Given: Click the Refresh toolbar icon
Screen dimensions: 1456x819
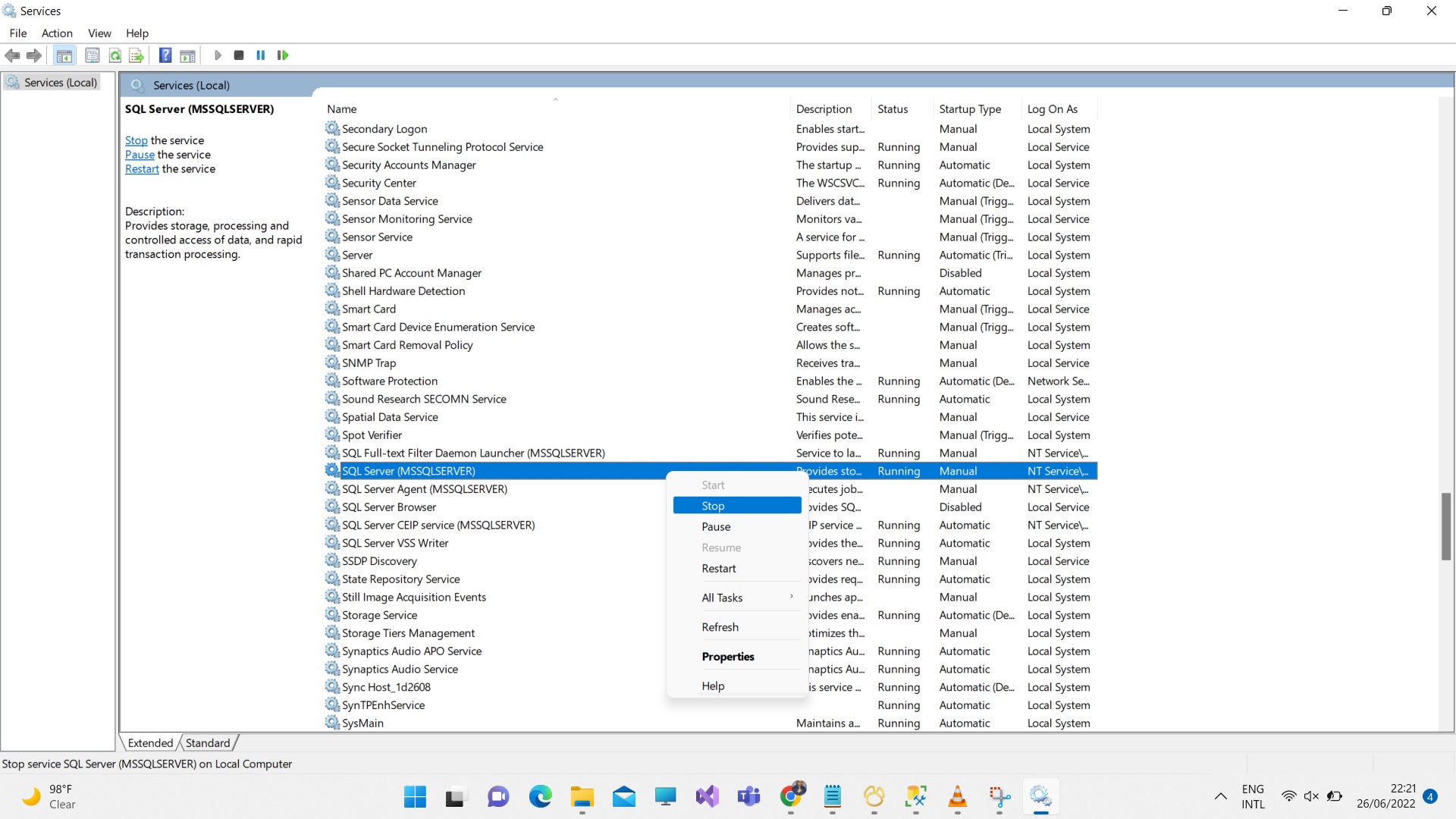Looking at the screenshot, I should 115,55.
